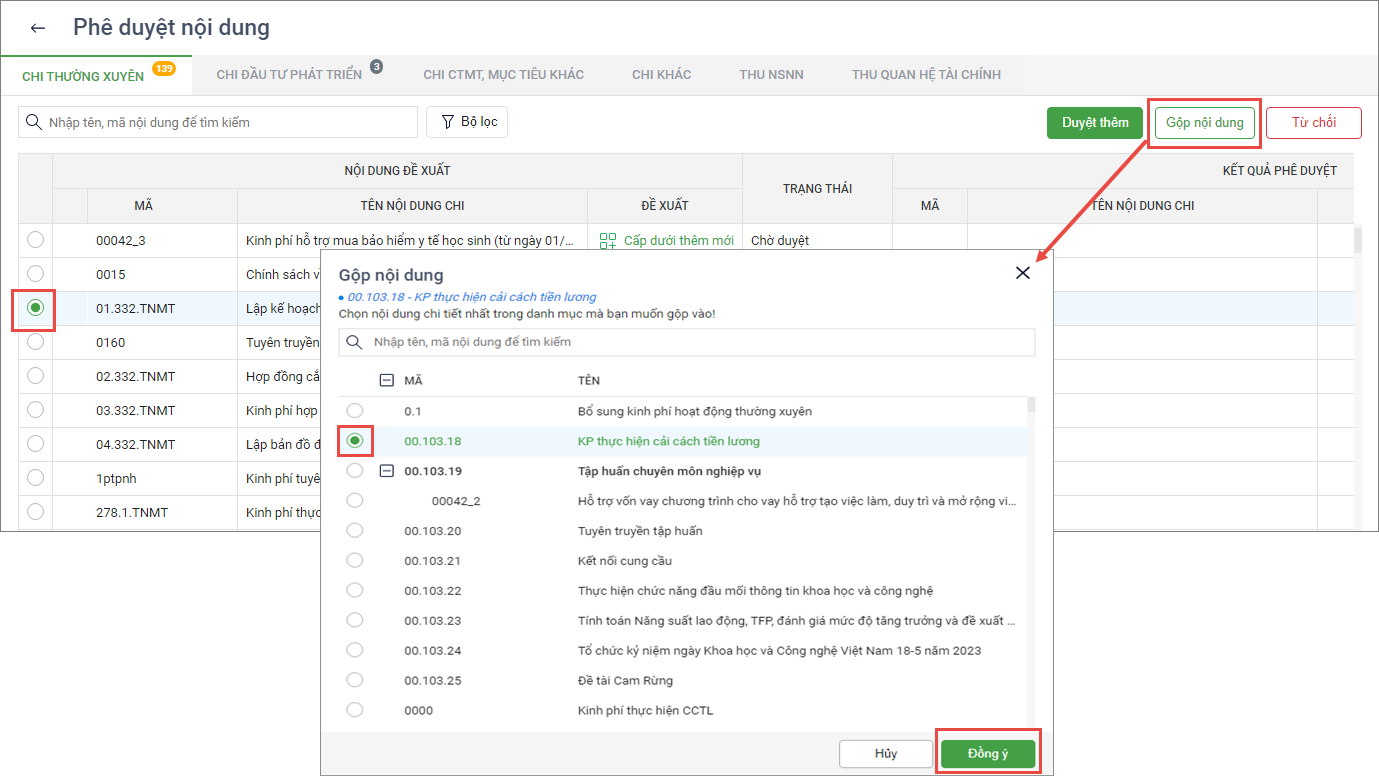Click the dialog search input field
Viewport: 1379px width, 779px height.
point(700,342)
